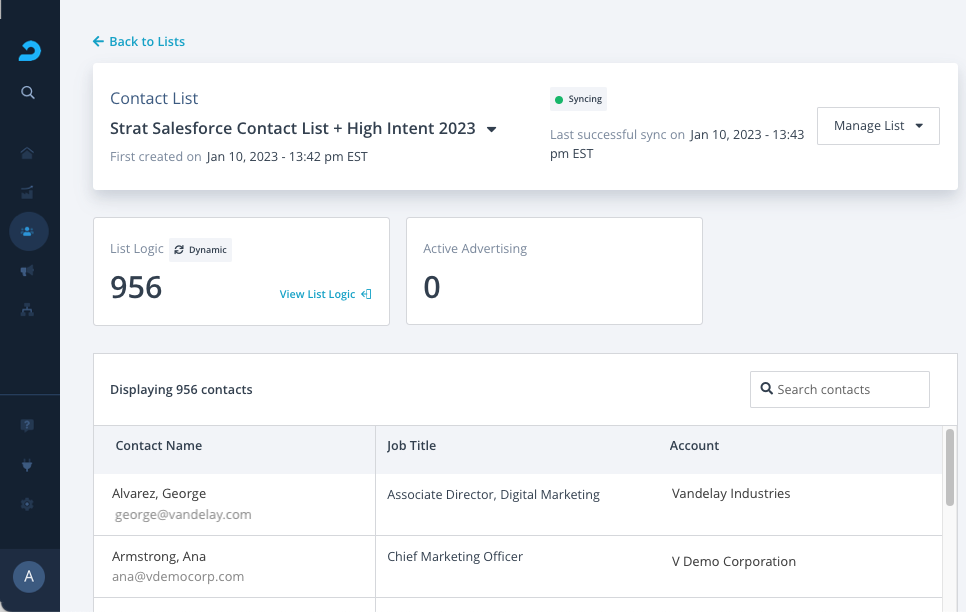Click the Job Title column header

click(411, 446)
